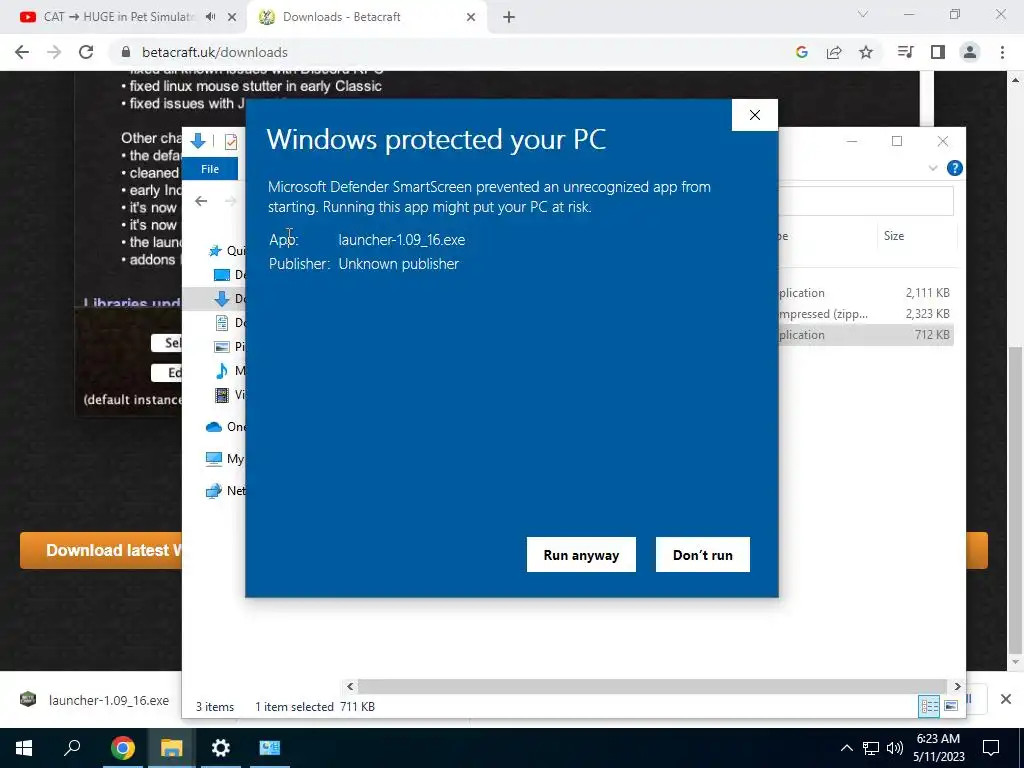The image size is (1024, 768).
Task: Switch File Explorer to large icons view
Action: click(951, 706)
